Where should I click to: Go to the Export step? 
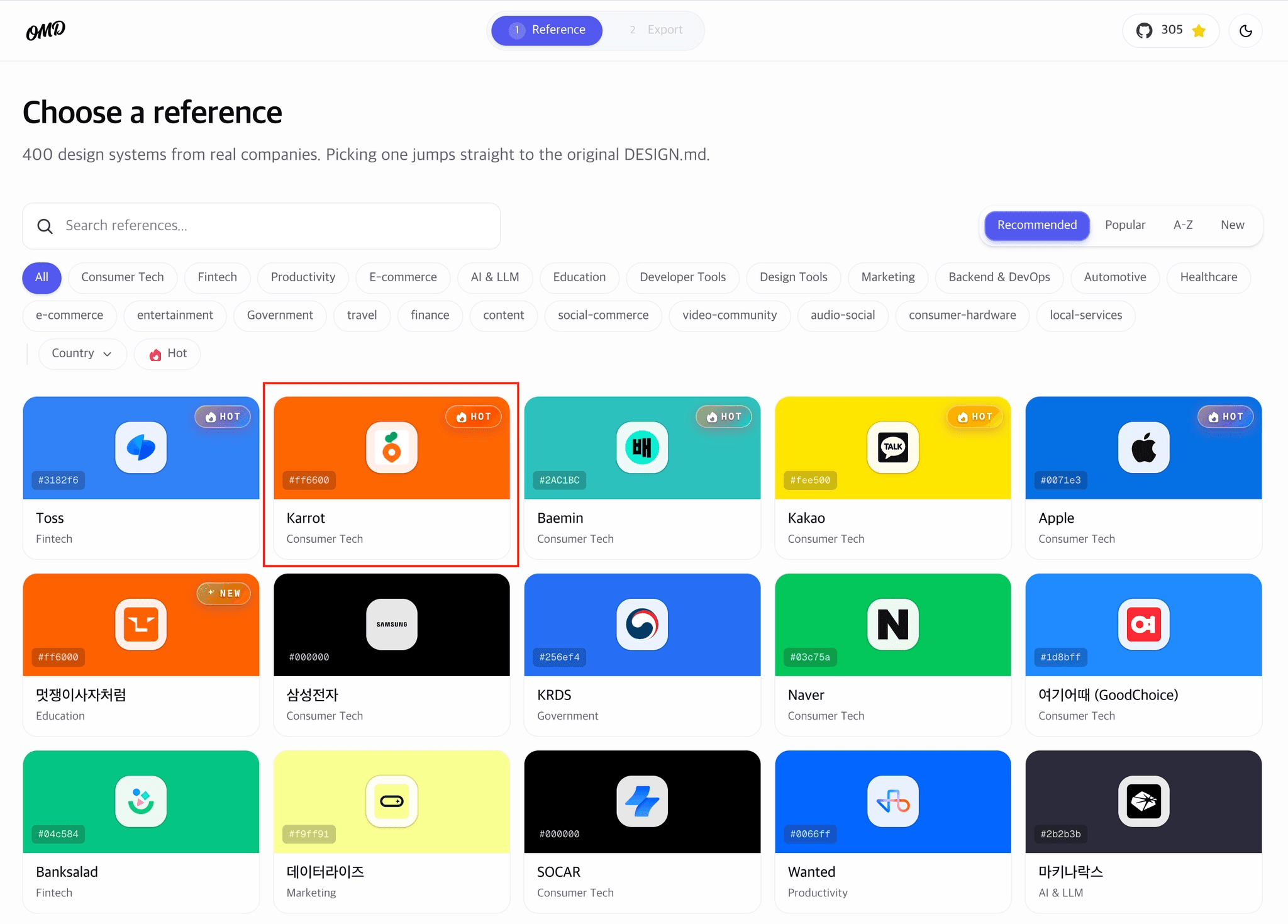[x=656, y=30]
